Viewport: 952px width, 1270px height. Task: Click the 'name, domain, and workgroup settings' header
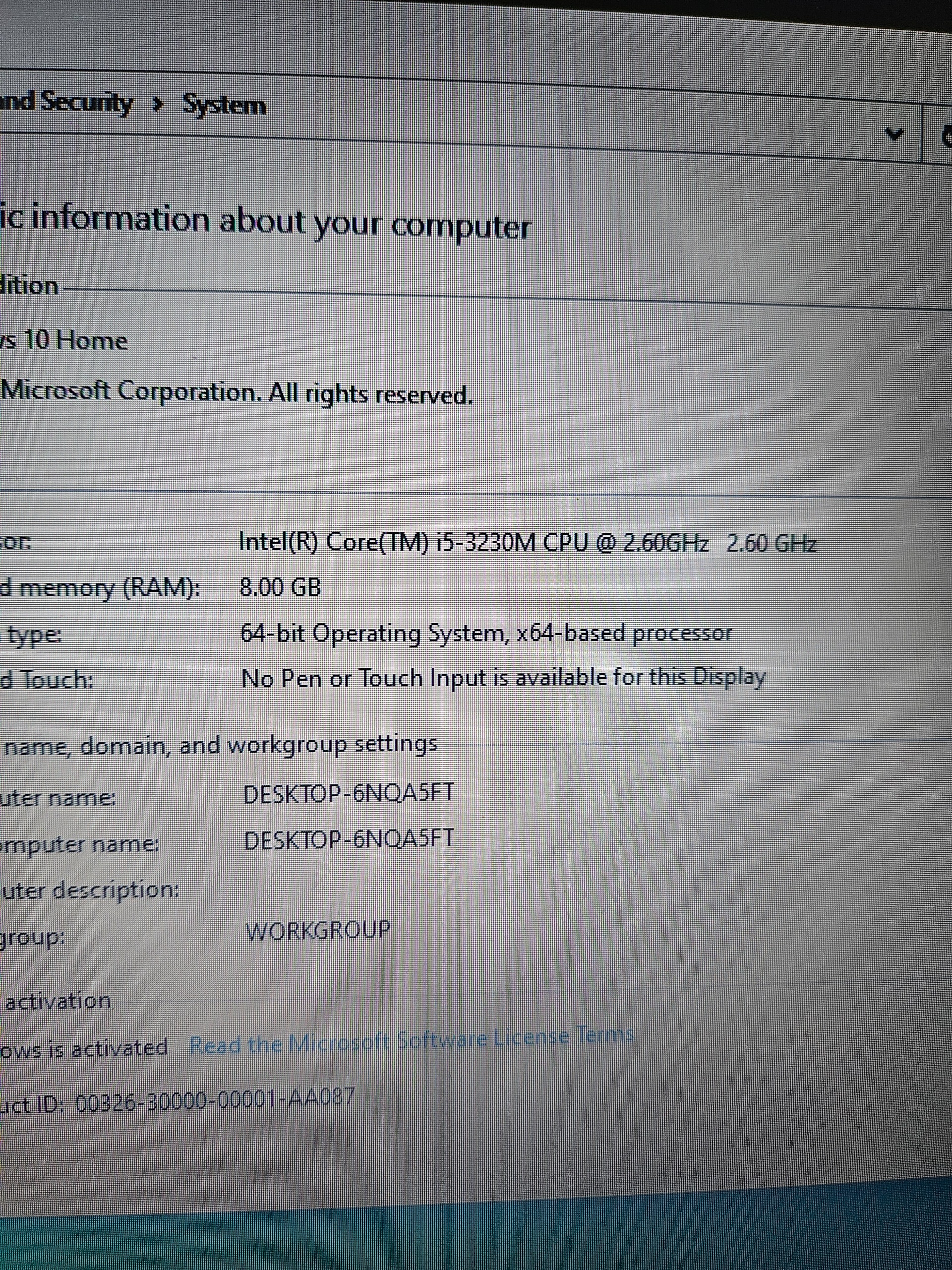(x=221, y=746)
